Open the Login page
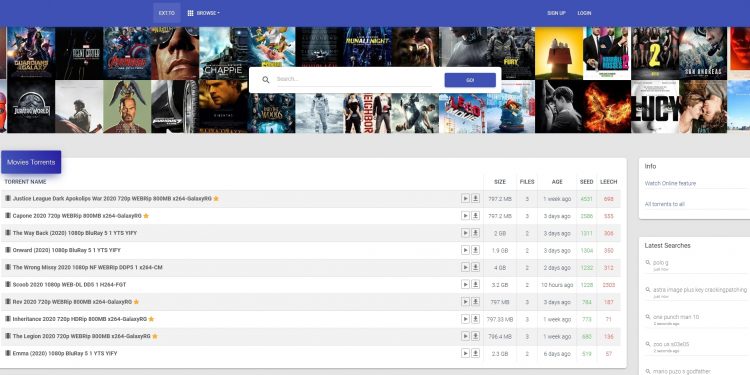 [x=584, y=13]
